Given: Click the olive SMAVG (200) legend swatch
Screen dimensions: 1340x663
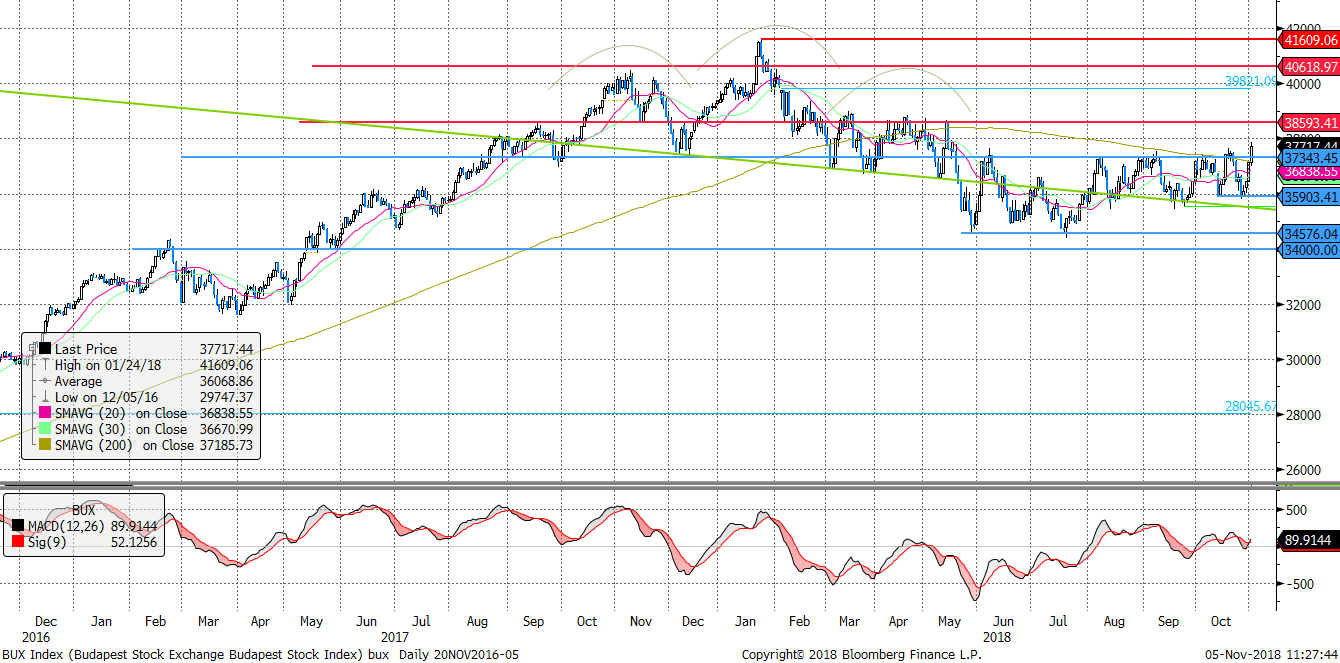Looking at the screenshot, I should [45, 444].
